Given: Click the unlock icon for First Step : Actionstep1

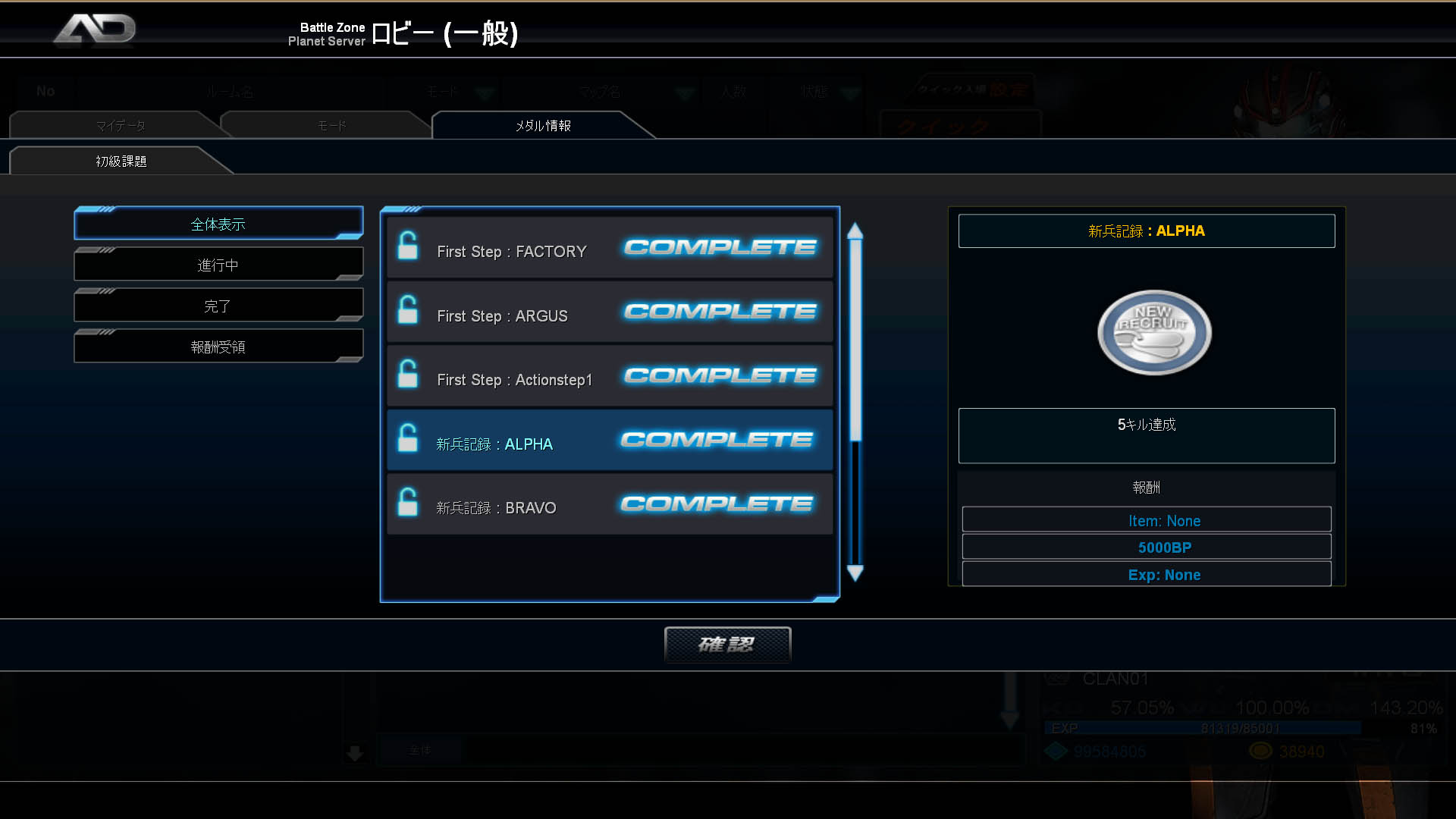Looking at the screenshot, I should pyautogui.click(x=408, y=373).
